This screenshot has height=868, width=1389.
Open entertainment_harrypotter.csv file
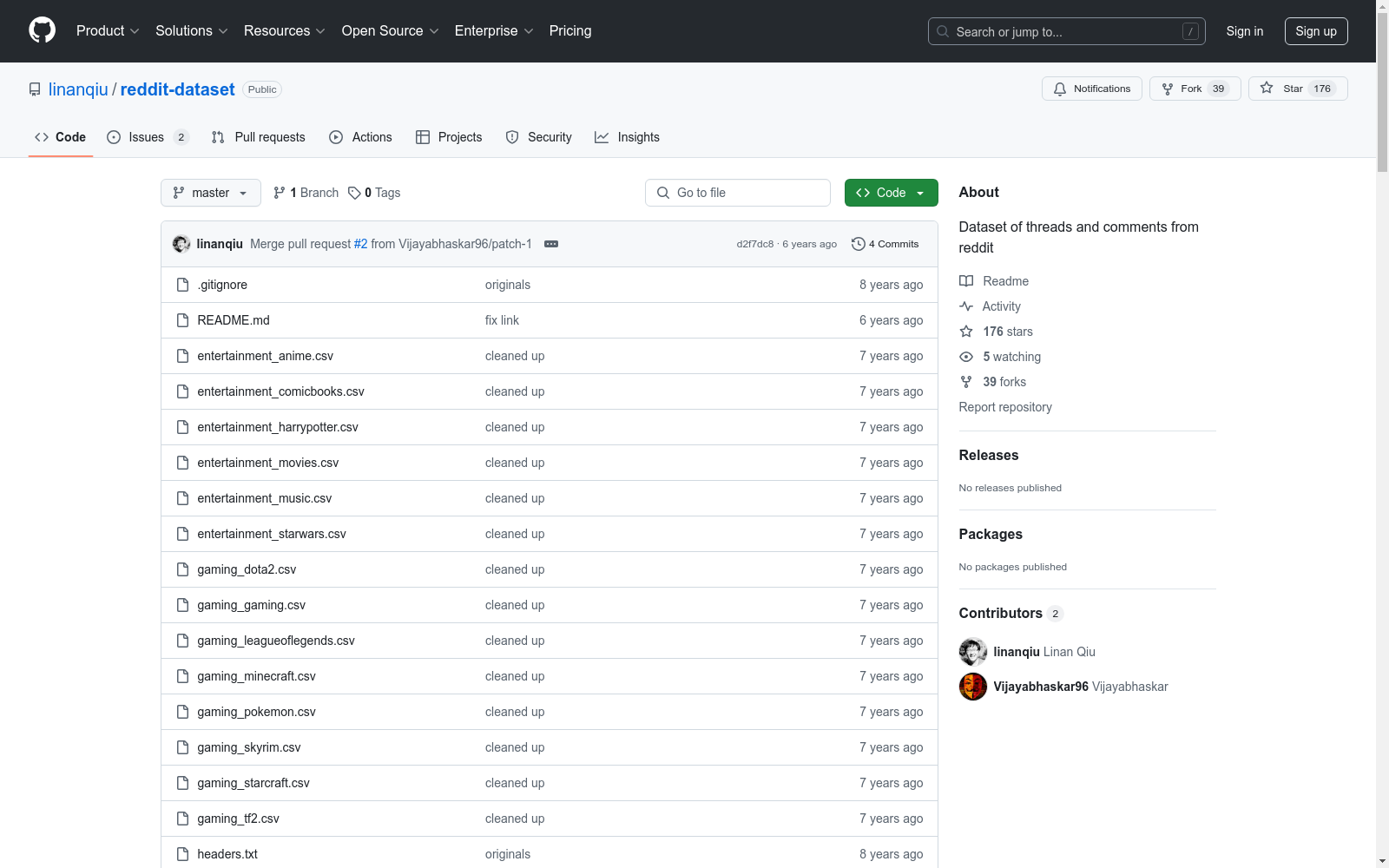tap(278, 427)
